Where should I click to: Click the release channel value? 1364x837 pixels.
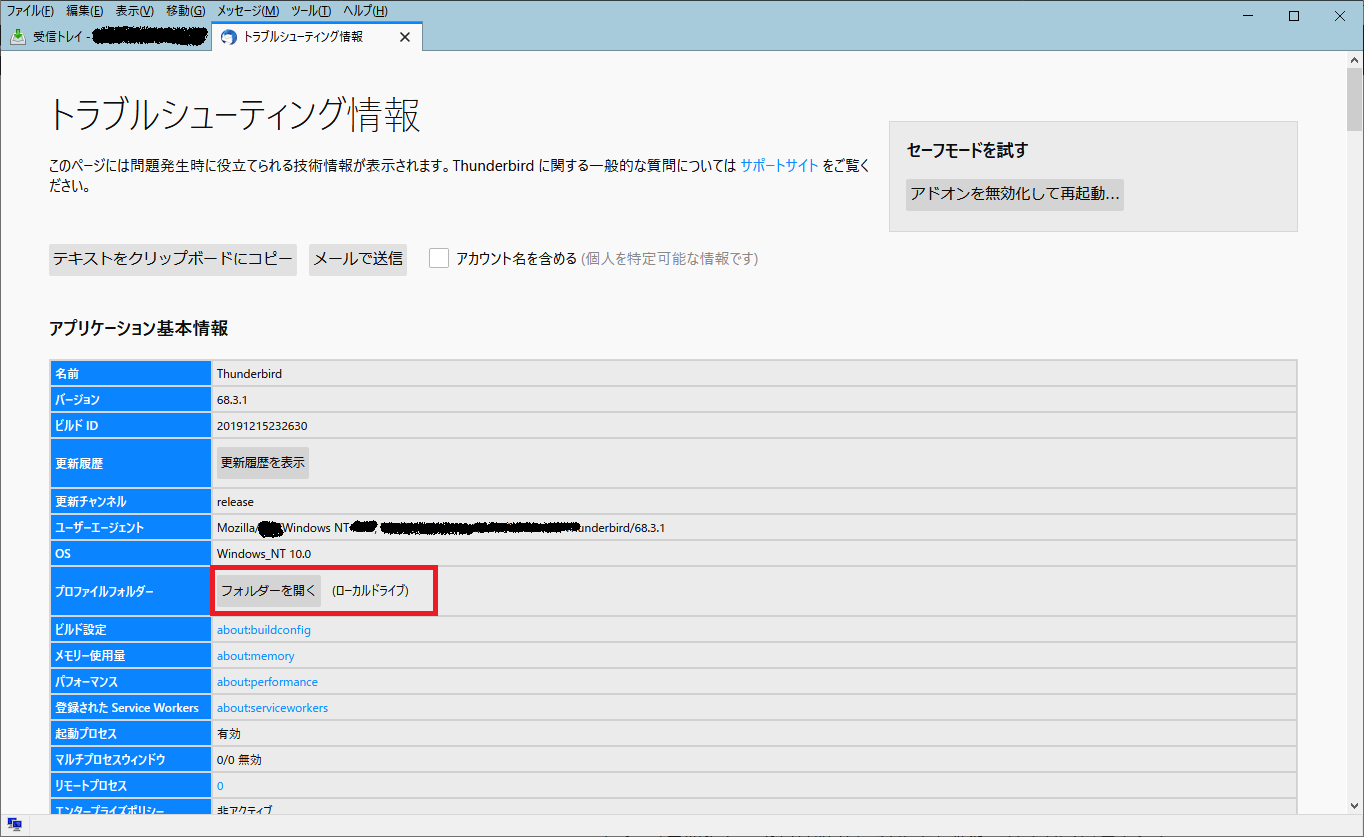click(x=235, y=502)
